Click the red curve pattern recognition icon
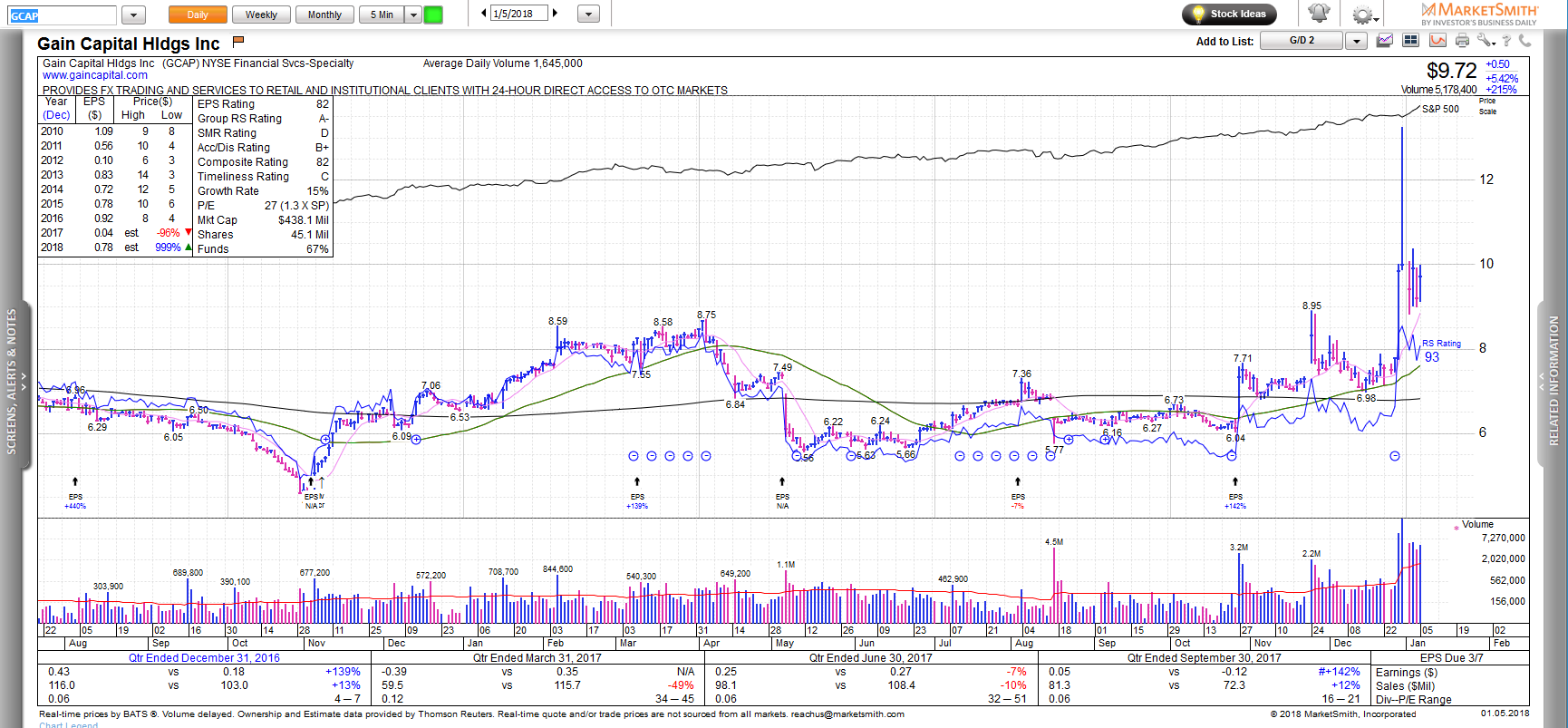 pyautogui.click(x=1437, y=41)
